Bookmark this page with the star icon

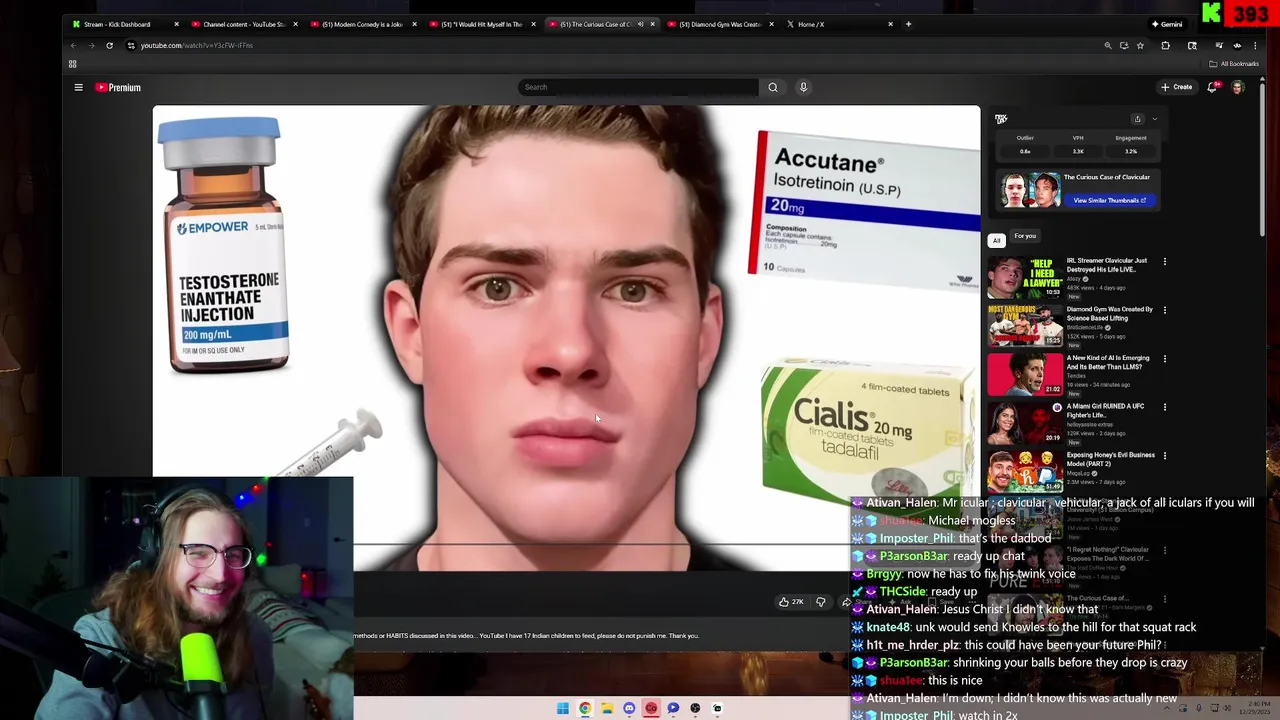pos(1140,45)
